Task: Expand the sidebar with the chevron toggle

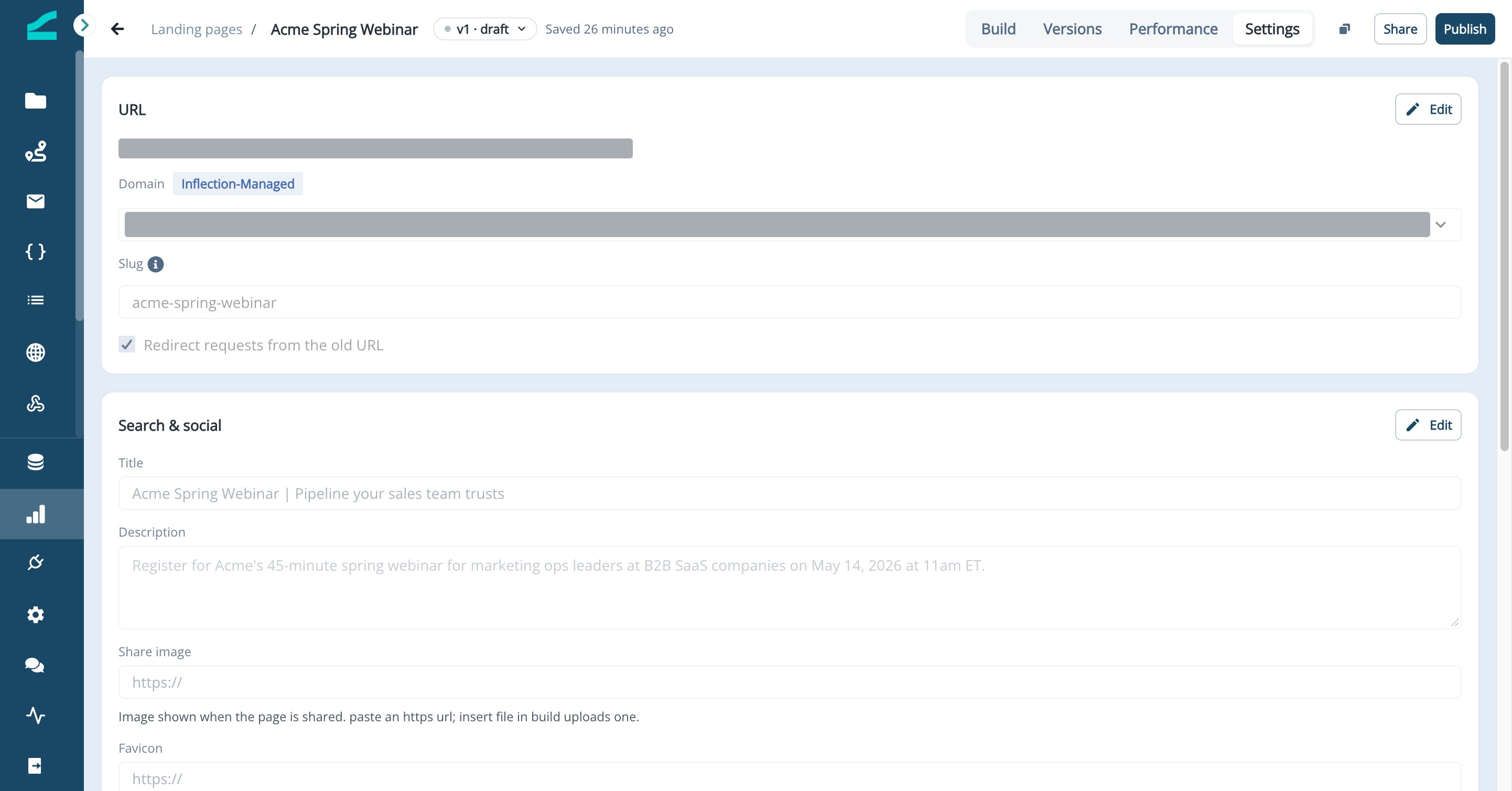Action: click(84, 25)
